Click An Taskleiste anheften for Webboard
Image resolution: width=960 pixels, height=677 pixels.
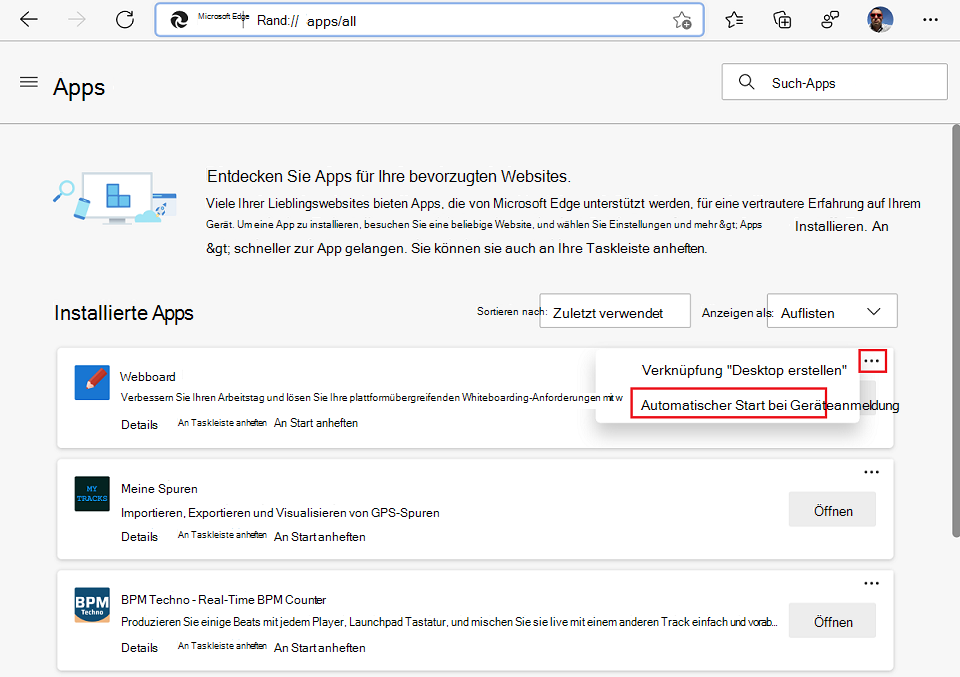pyautogui.click(x=222, y=423)
